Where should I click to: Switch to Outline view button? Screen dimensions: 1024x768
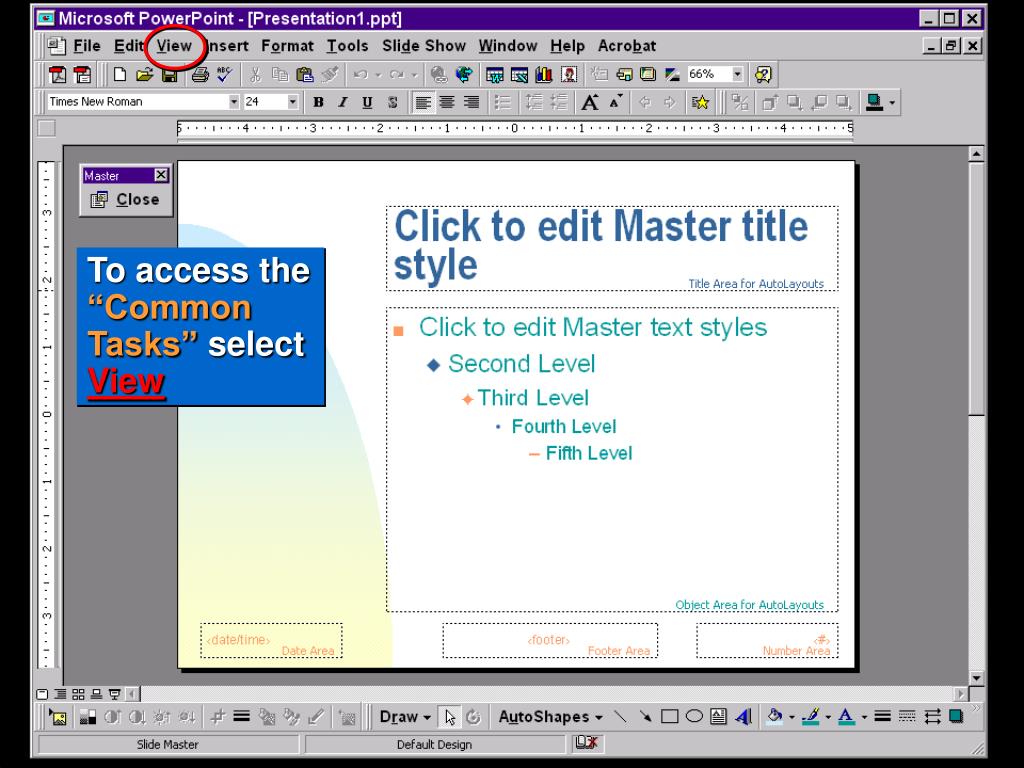click(60, 694)
